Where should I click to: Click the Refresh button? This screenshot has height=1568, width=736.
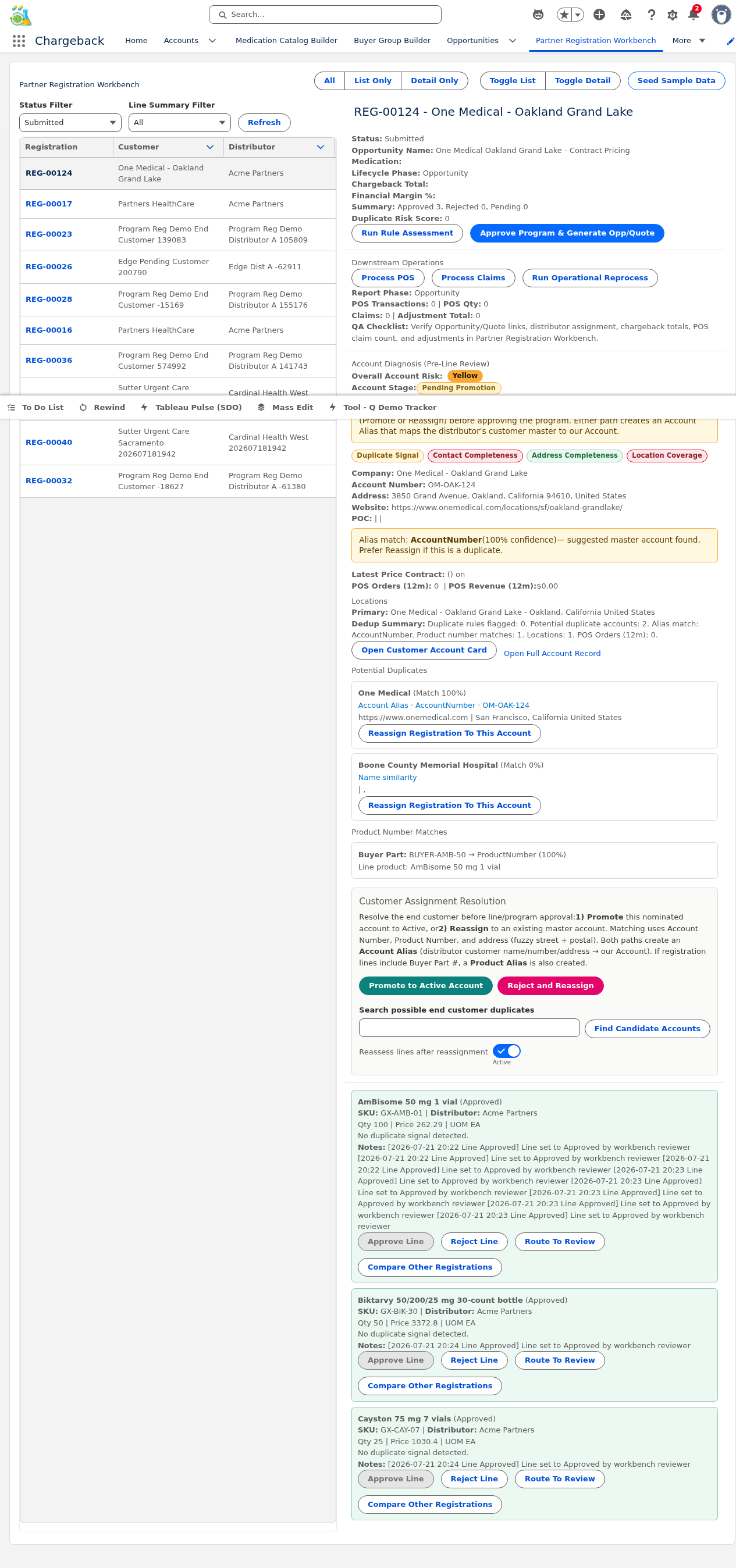point(264,122)
